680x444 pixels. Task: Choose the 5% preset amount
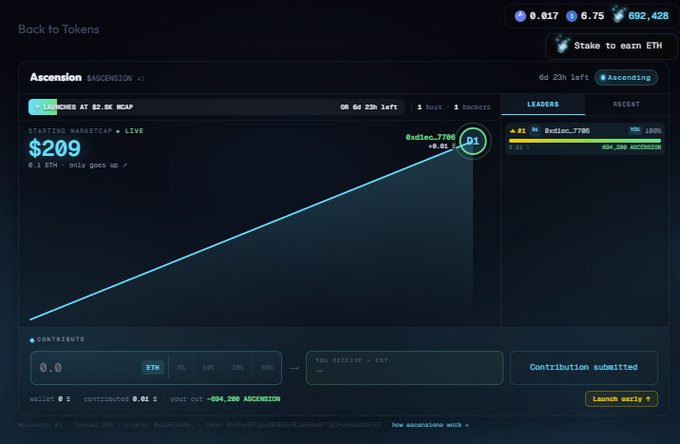tap(181, 368)
